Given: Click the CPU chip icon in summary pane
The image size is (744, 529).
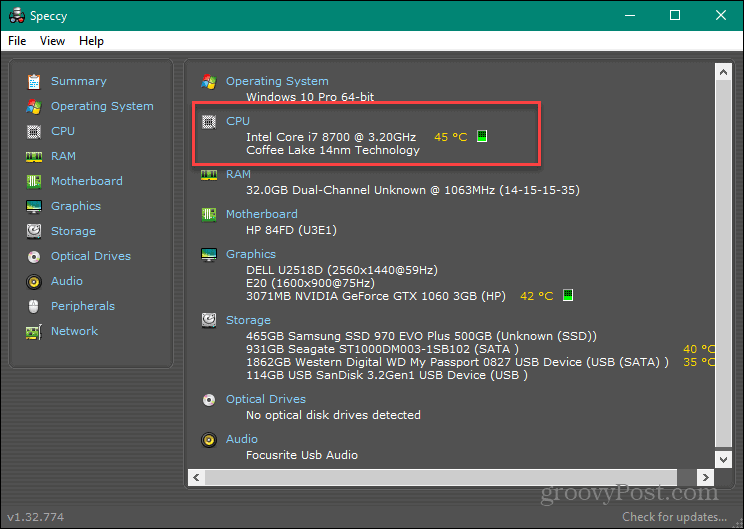Looking at the screenshot, I should pos(209,122).
